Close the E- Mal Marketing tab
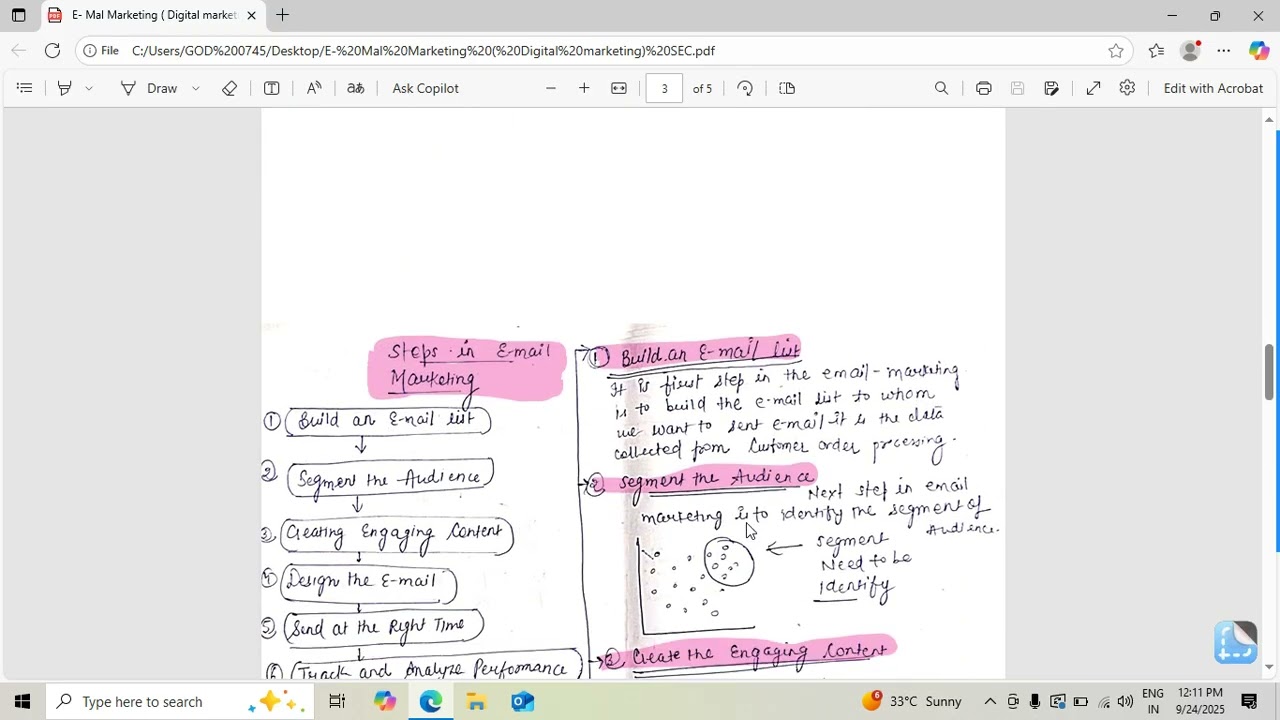Image resolution: width=1280 pixels, height=720 pixels. click(251, 15)
